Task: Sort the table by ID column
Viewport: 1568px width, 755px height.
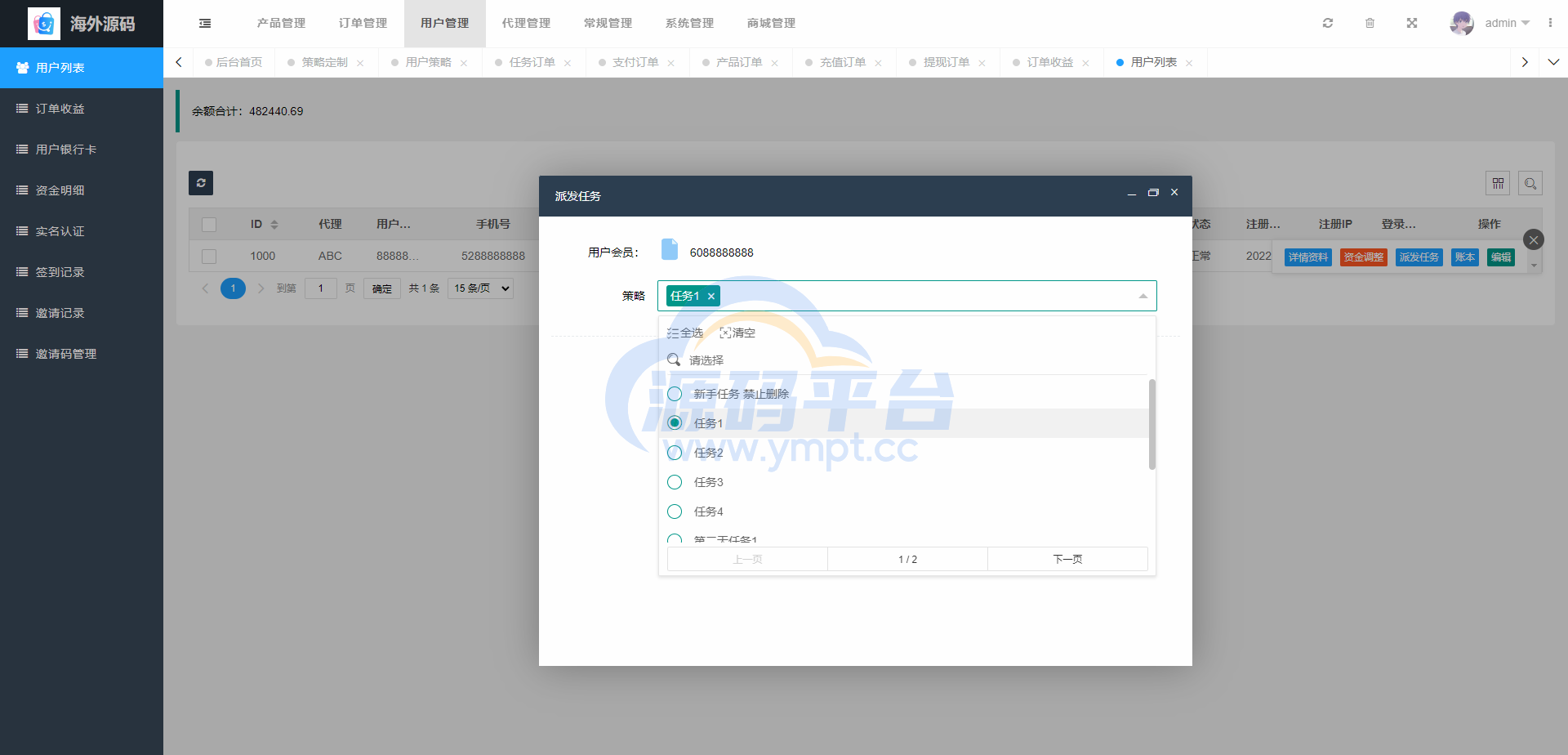Action: (x=274, y=224)
